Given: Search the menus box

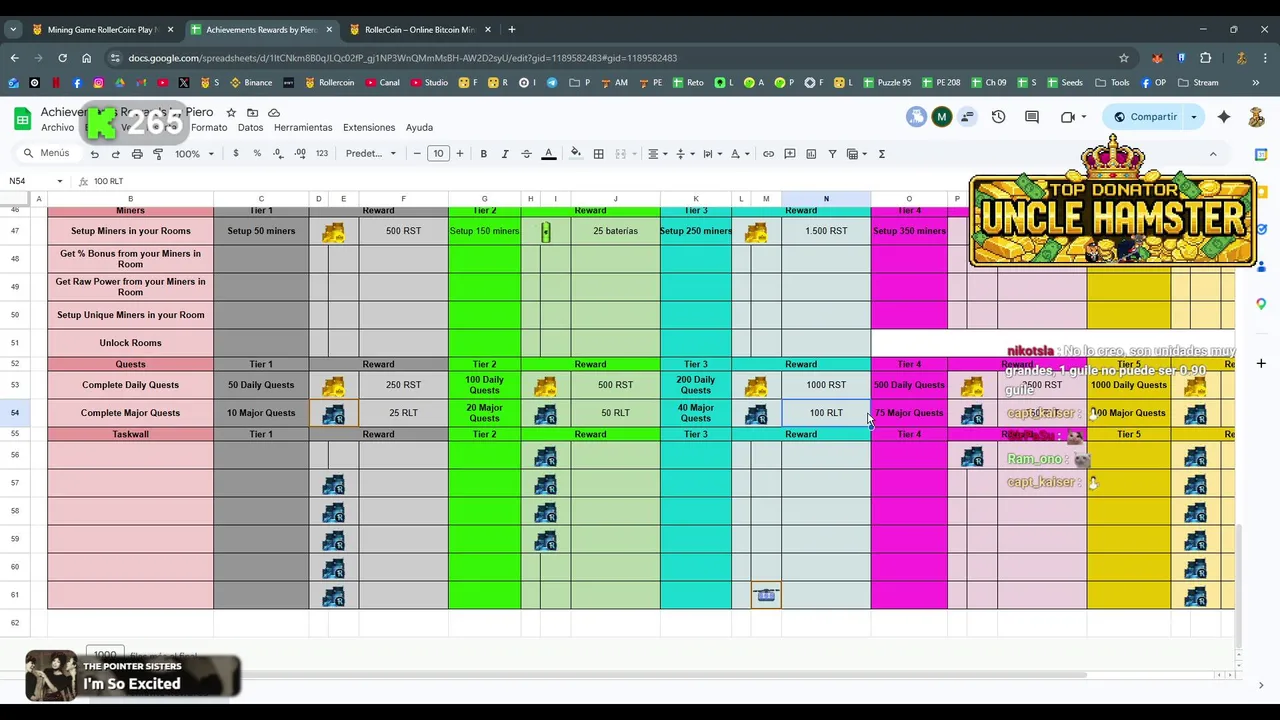Looking at the screenshot, I should 46,154.
